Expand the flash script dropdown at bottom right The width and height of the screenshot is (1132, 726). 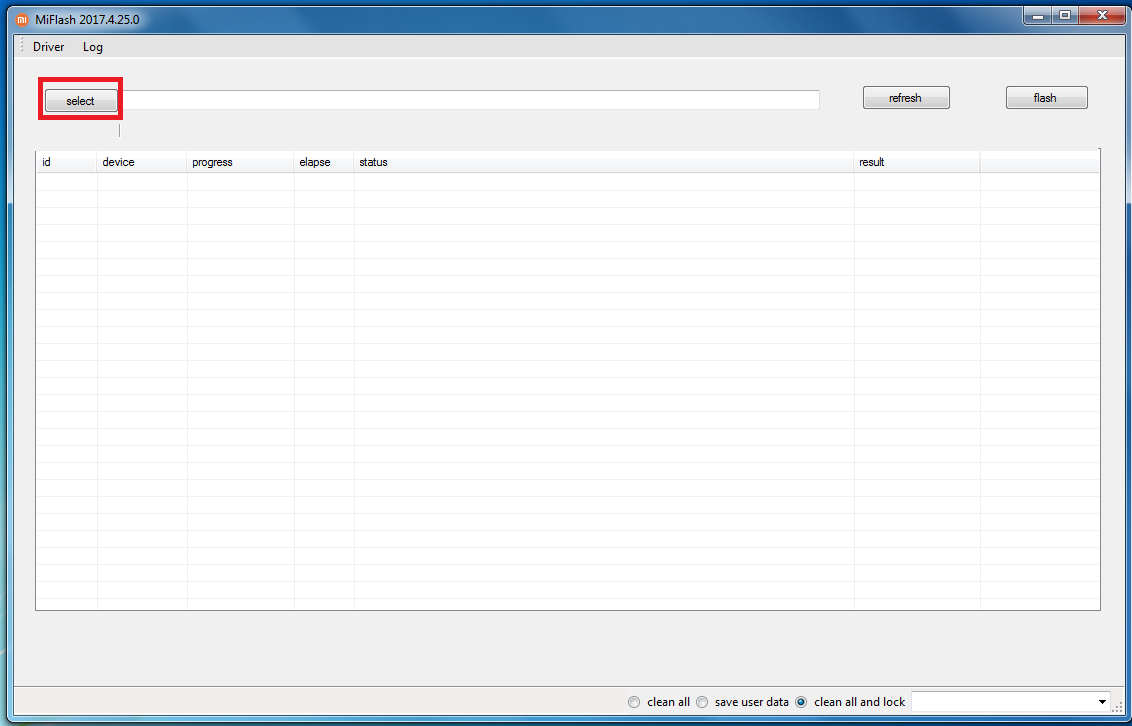(1102, 702)
